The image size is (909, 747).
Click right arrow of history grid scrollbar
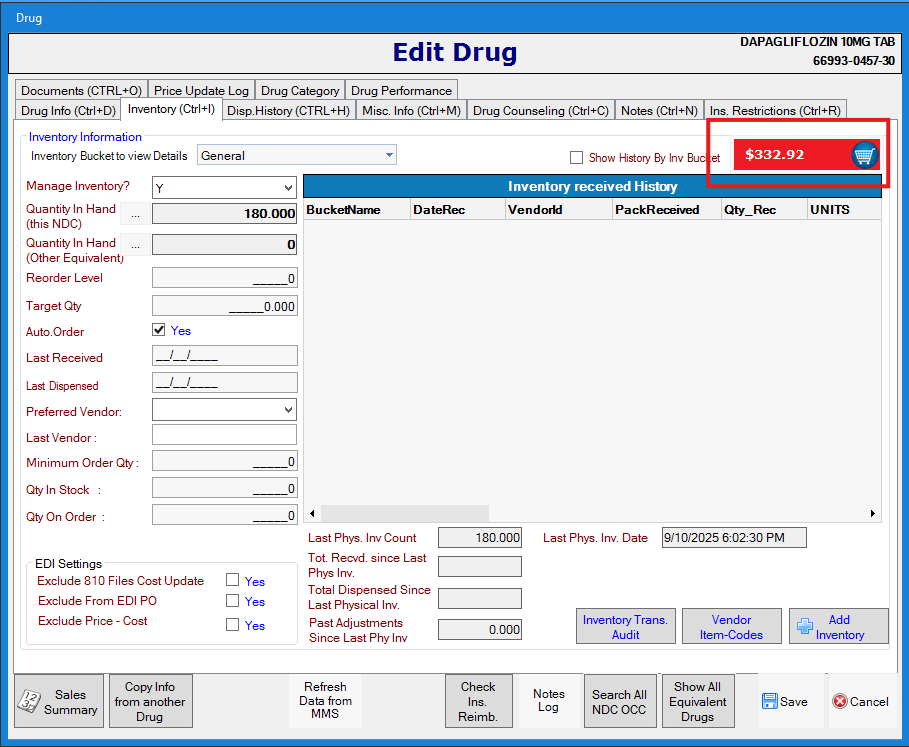(x=873, y=514)
